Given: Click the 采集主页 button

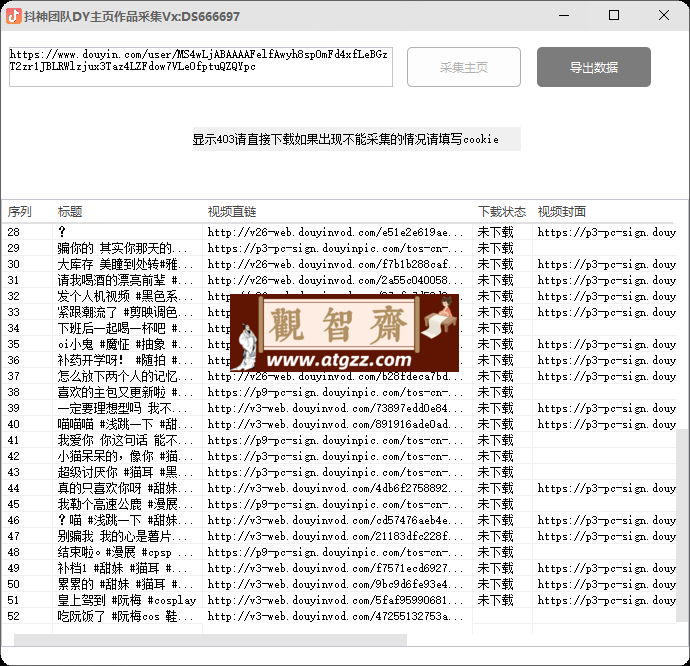Looking at the screenshot, I should pyautogui.click(x=464, y=67).
